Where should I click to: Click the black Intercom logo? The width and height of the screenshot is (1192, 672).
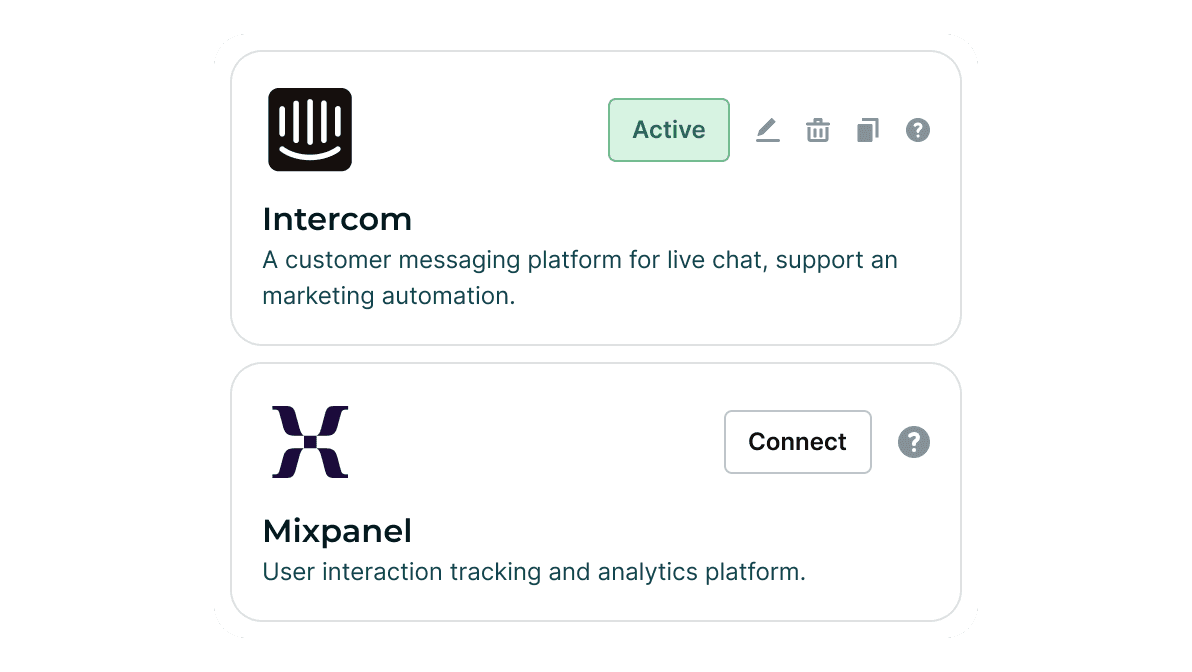310,130
